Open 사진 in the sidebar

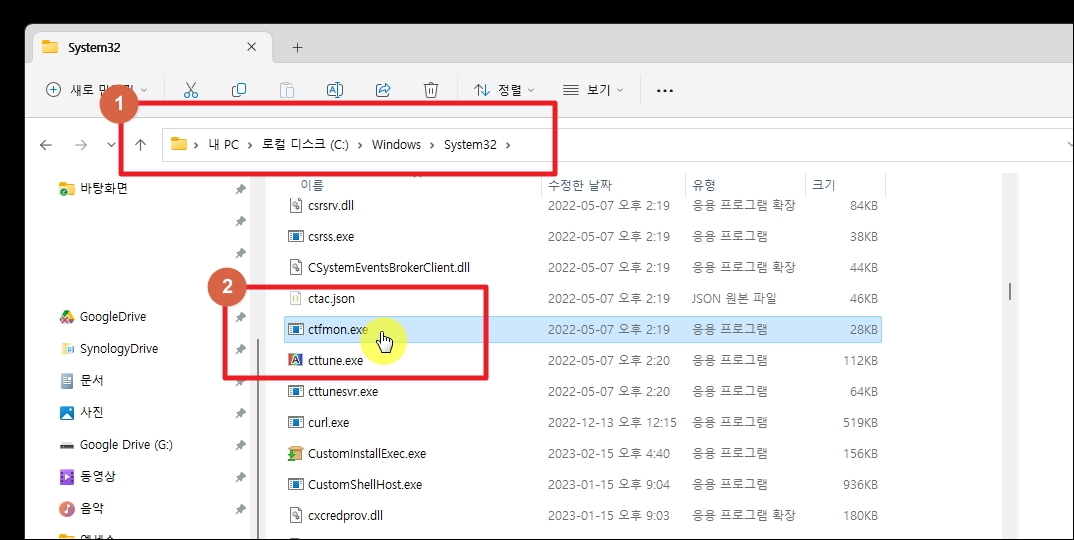pos(82,413)
